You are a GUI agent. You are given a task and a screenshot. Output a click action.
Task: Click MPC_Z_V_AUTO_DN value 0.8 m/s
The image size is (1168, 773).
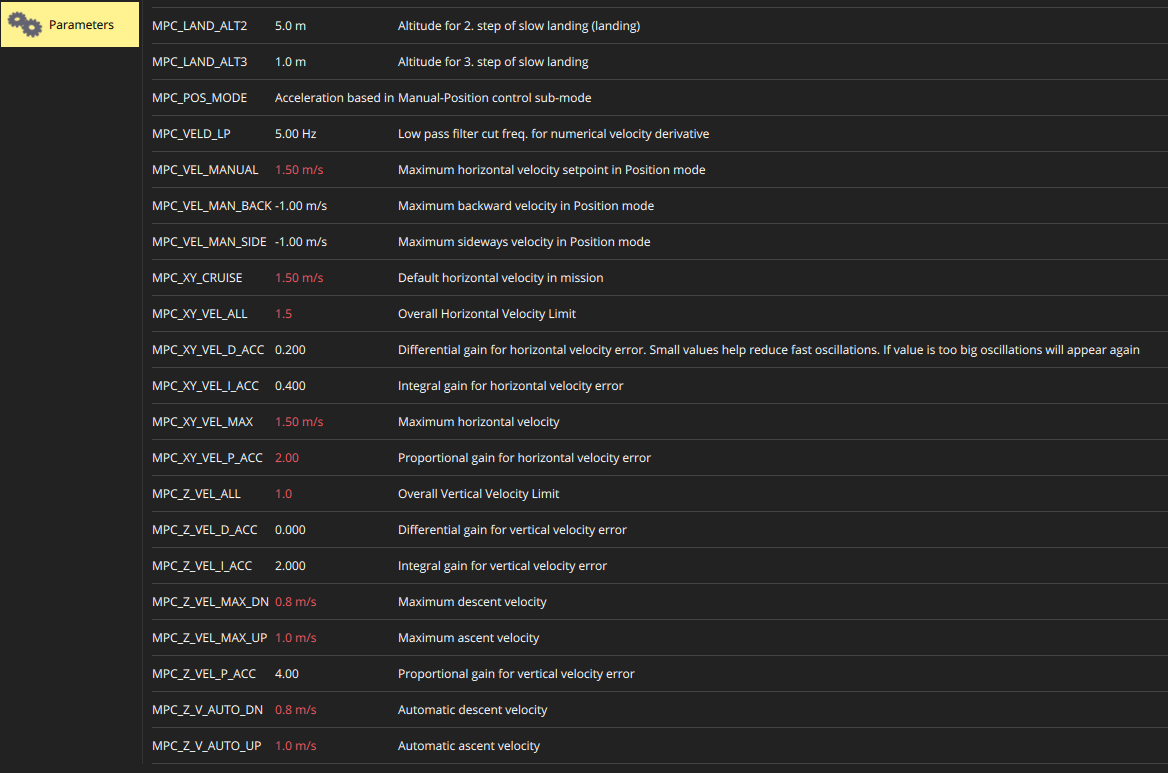click(295, 710)
